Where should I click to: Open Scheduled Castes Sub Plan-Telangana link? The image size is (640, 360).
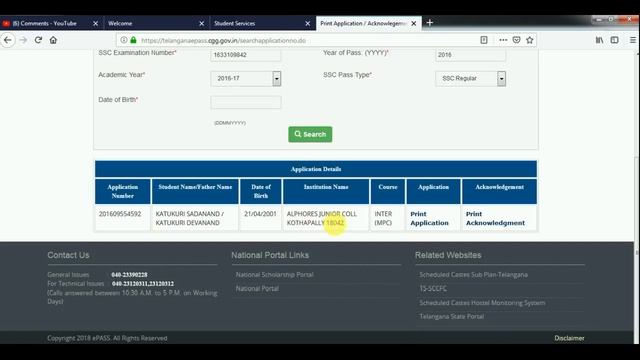tap(473, 275)
